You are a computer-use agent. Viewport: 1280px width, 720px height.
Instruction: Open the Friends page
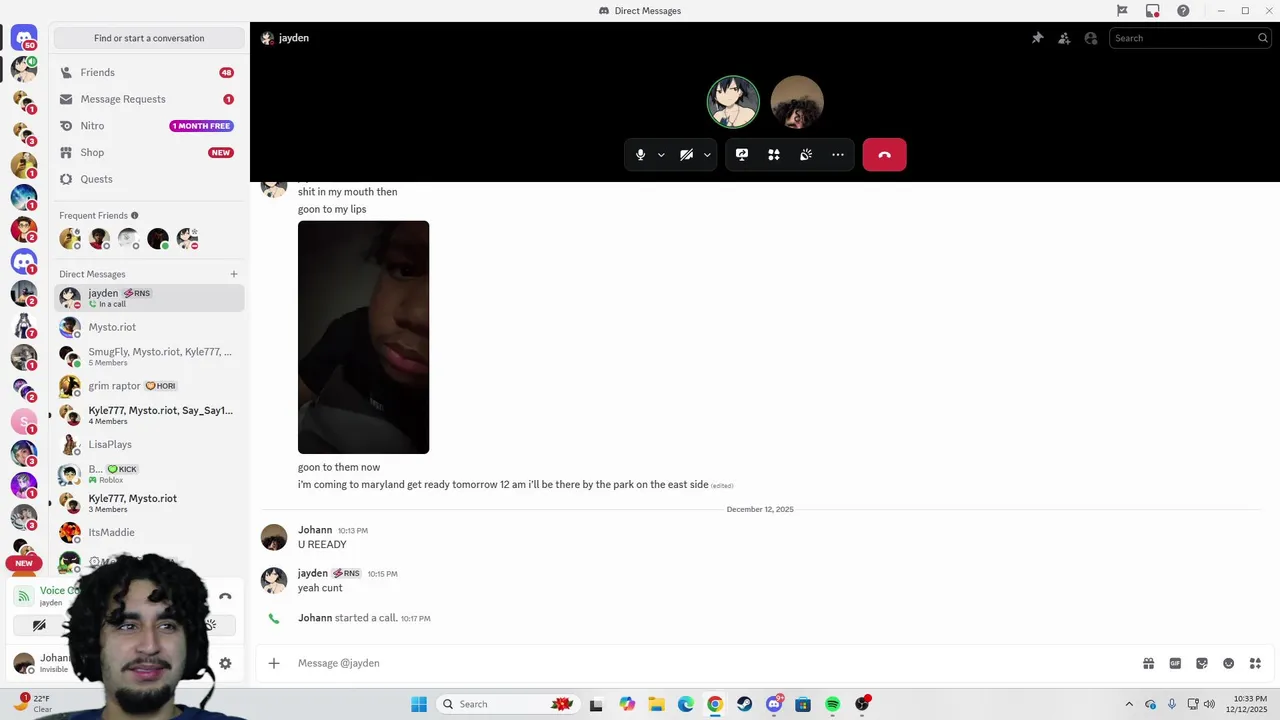point(149,72)
